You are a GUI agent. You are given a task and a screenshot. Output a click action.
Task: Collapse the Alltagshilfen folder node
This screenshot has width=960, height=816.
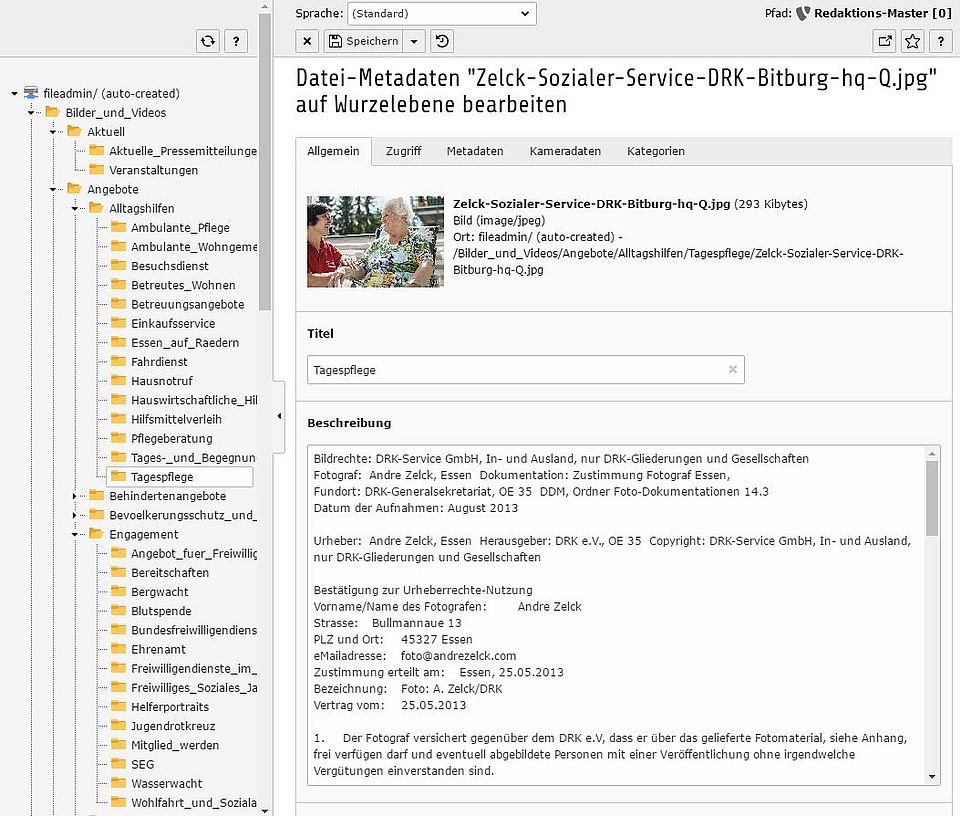pos(75,209)
